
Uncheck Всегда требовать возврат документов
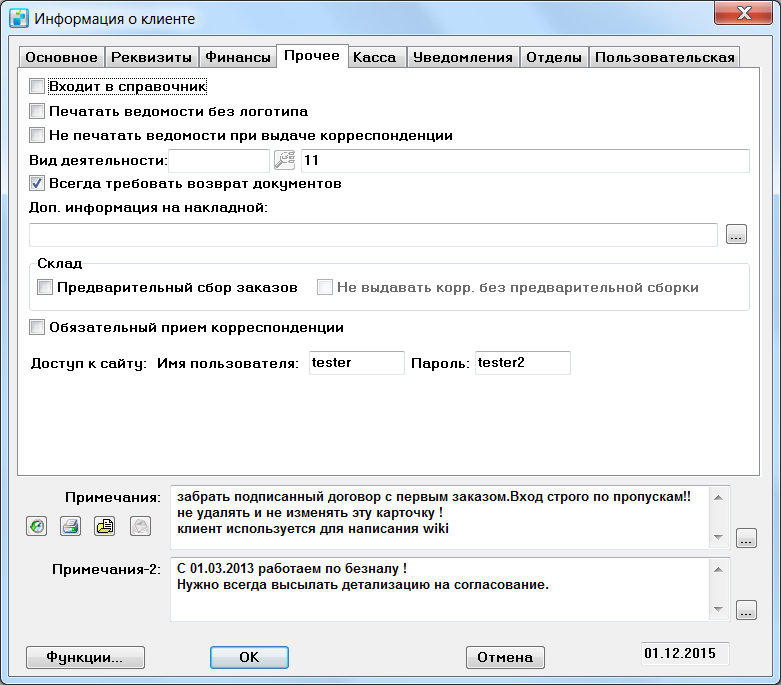pos(37,183)
